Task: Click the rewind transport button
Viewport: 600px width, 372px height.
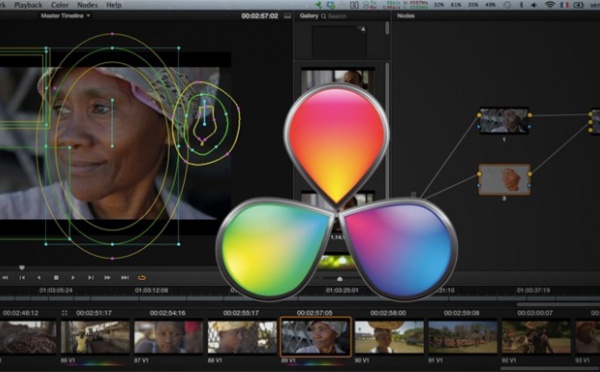Action: pyautogui.click(x=5, y=277)
